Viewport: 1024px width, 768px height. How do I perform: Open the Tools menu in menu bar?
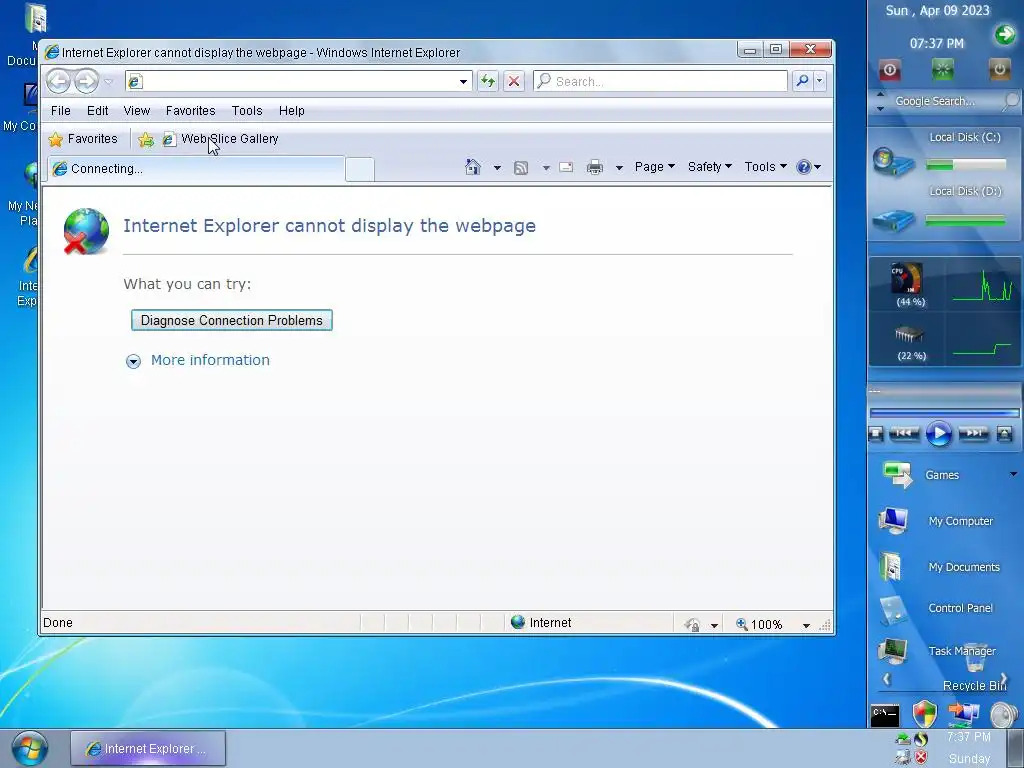(247, 111)
